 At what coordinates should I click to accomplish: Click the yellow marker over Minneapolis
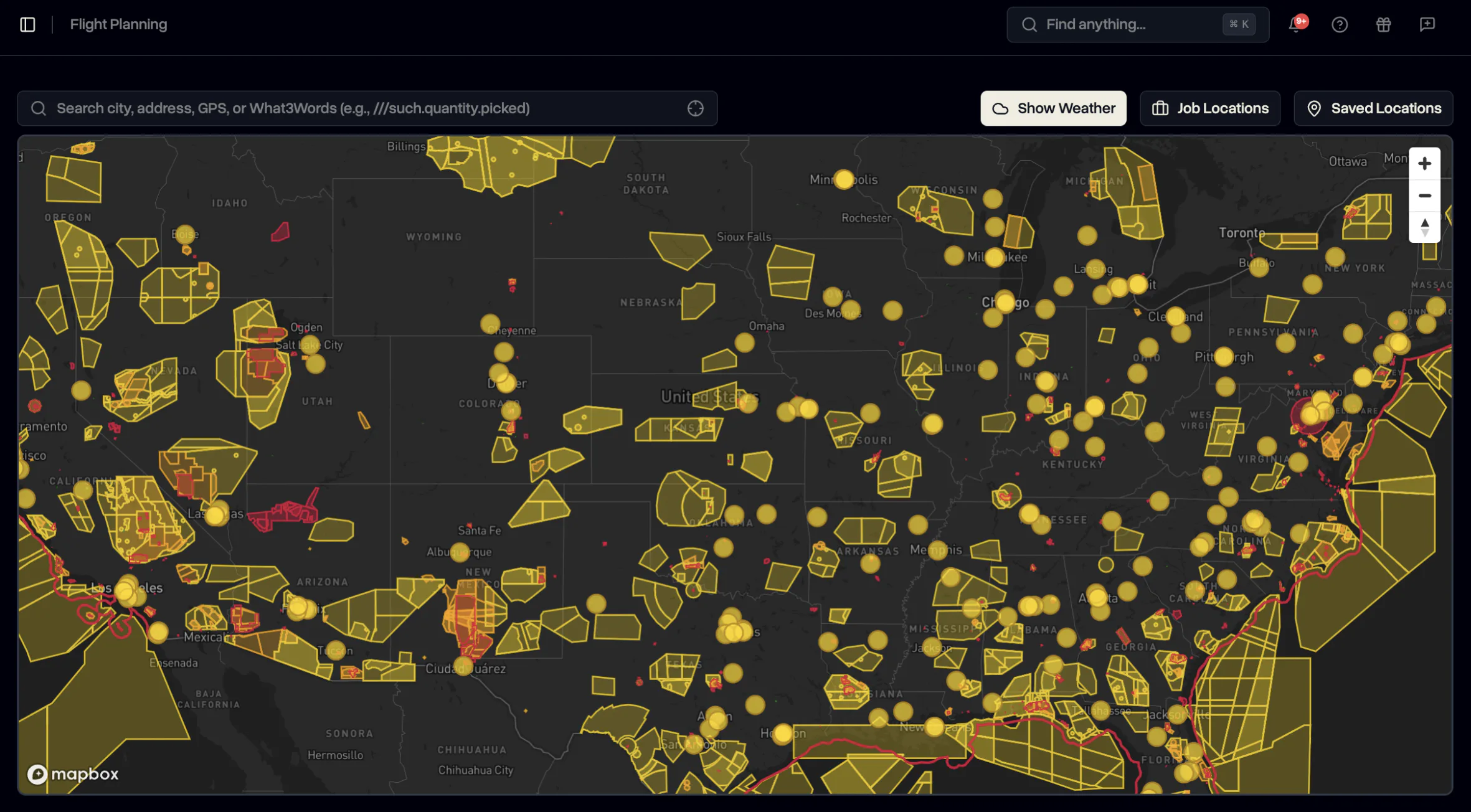pyautogui.click(x=844, y=179)
